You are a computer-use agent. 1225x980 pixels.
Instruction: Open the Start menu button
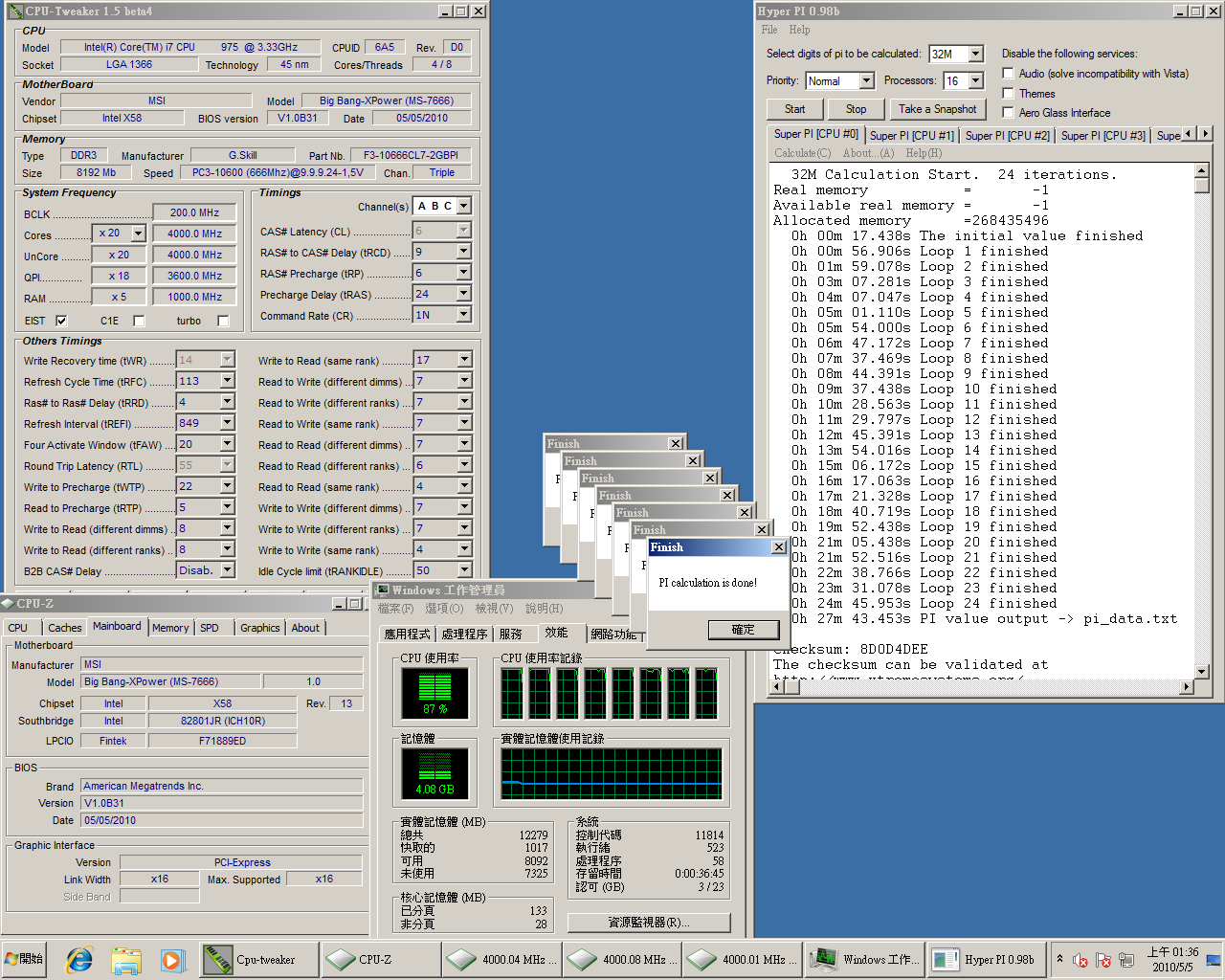(25, 959)
